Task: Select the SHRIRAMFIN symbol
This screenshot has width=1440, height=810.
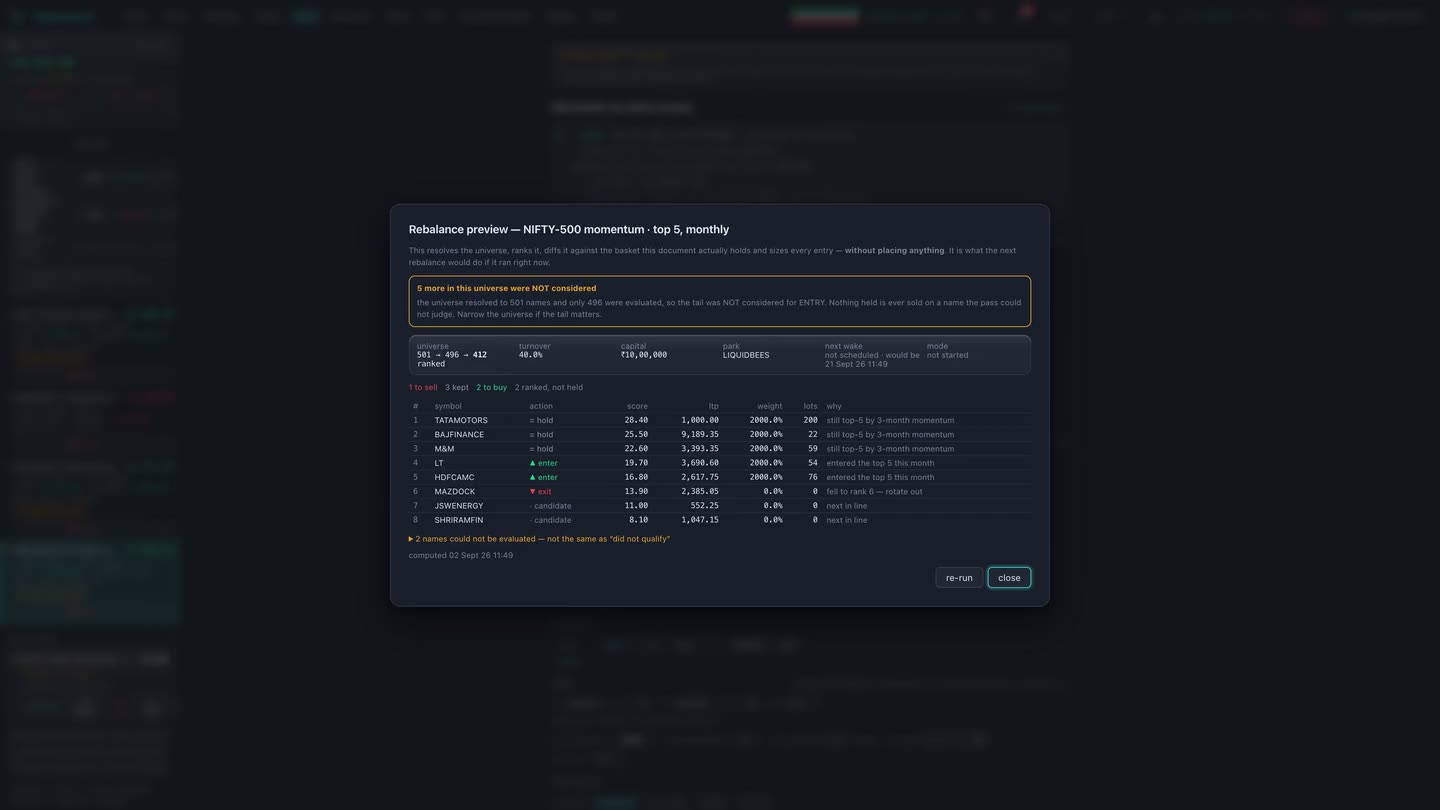Action: 459,520
